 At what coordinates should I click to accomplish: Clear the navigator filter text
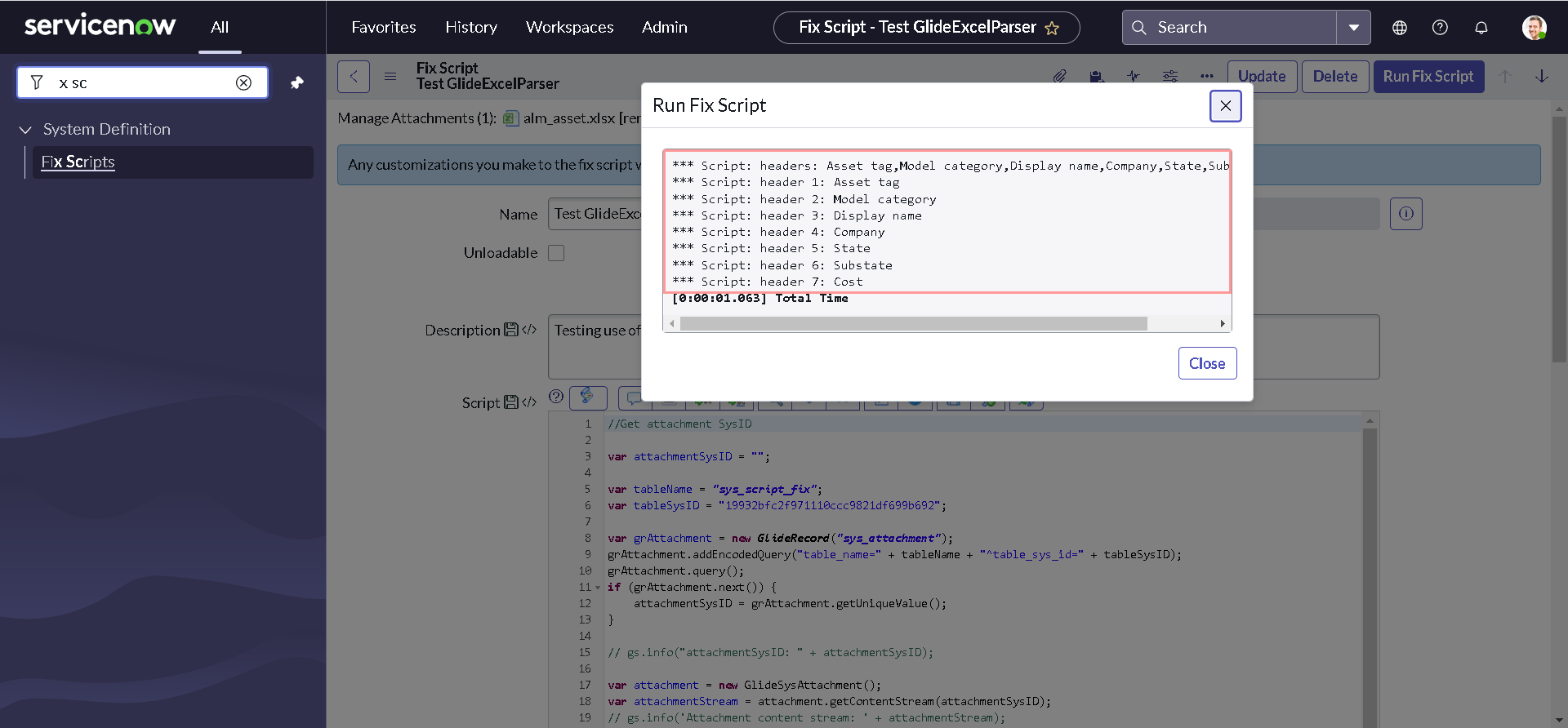(x=243, y=82)
